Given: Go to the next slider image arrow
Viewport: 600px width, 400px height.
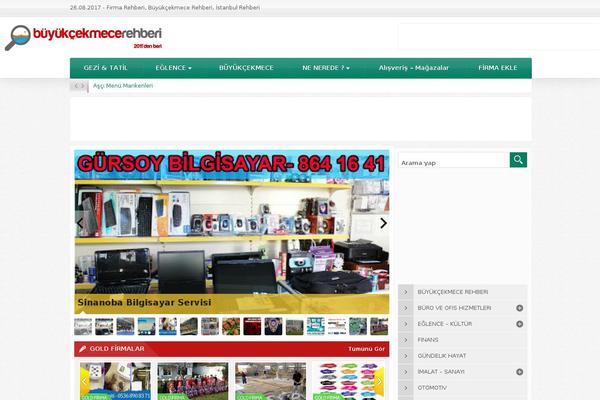Looking at the screenshot, I should [383, 223].
